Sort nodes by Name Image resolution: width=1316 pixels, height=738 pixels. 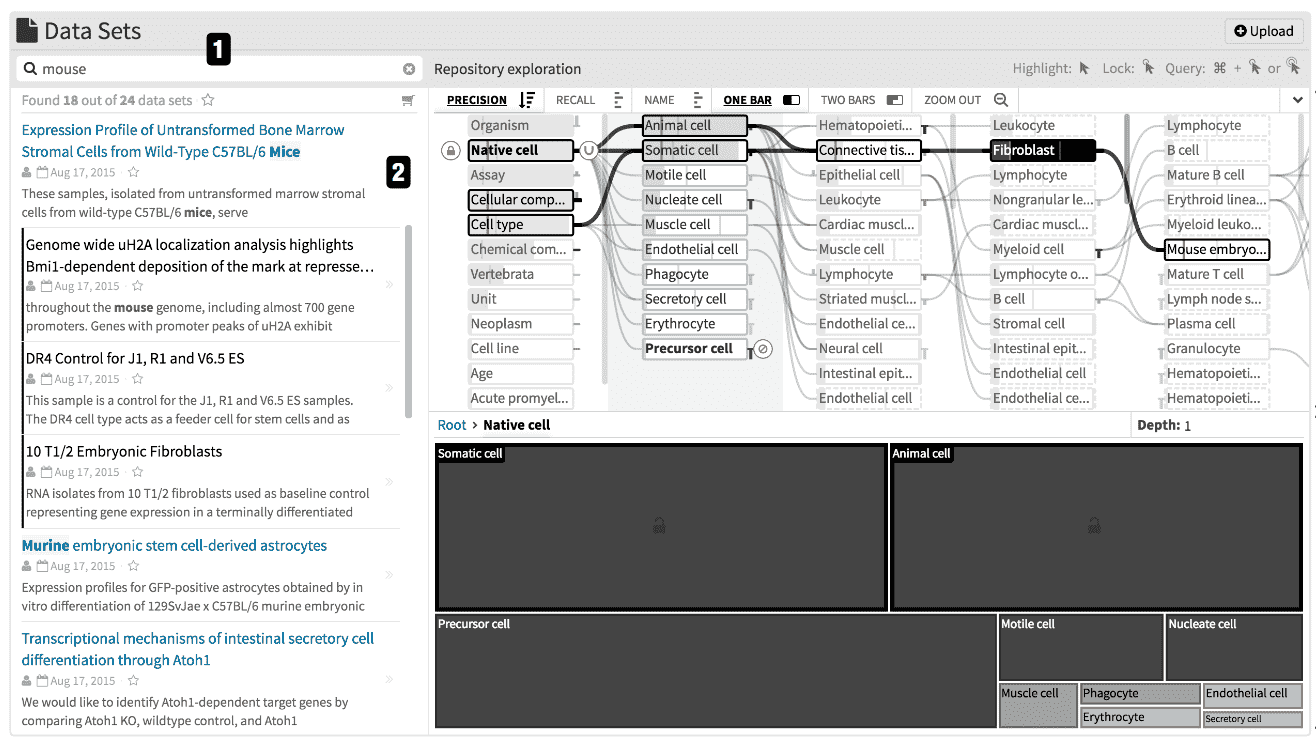[x=673, y=100]
